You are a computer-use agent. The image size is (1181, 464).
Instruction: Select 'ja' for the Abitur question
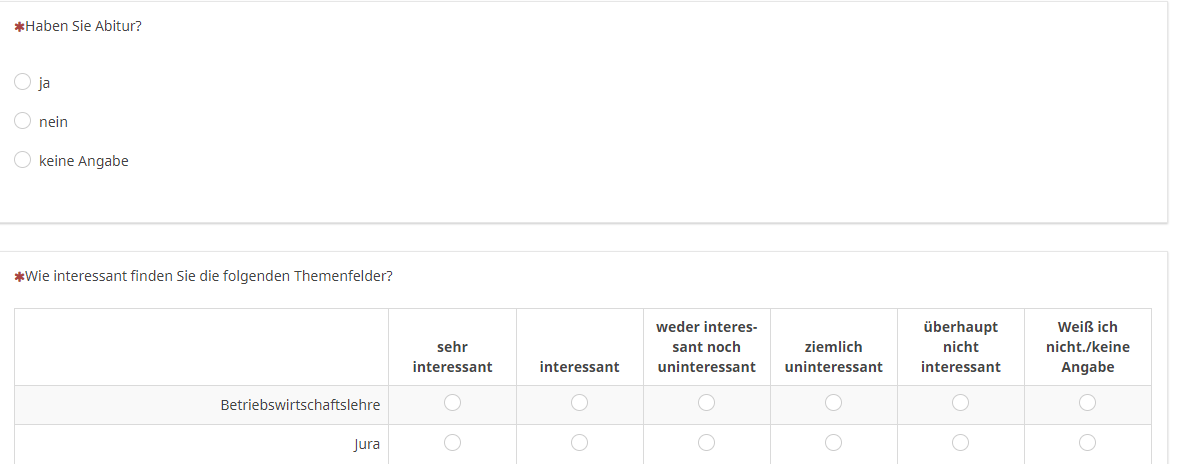[22, 82]
